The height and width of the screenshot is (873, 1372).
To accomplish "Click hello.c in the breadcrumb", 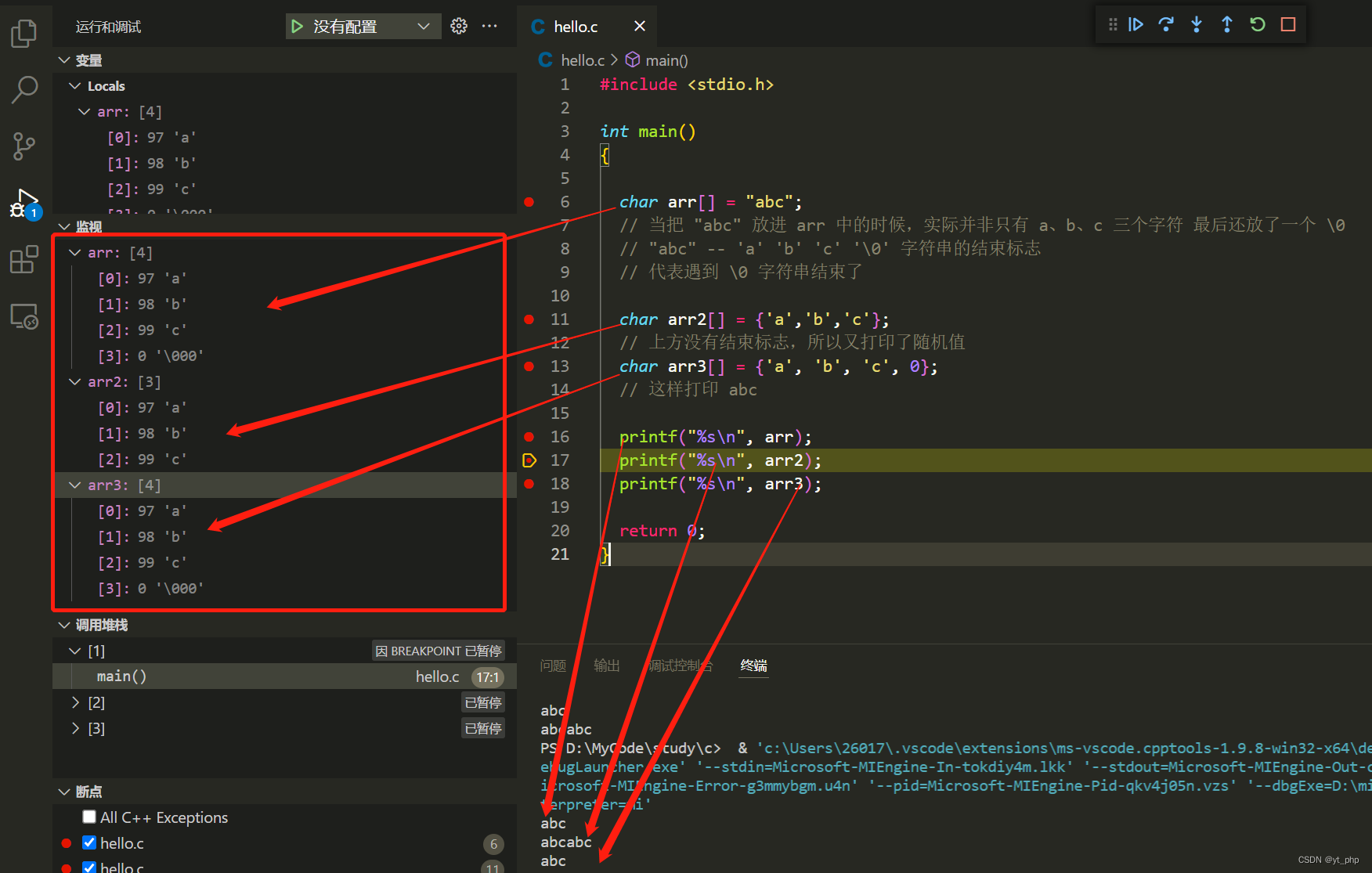I will coord(583,60).
